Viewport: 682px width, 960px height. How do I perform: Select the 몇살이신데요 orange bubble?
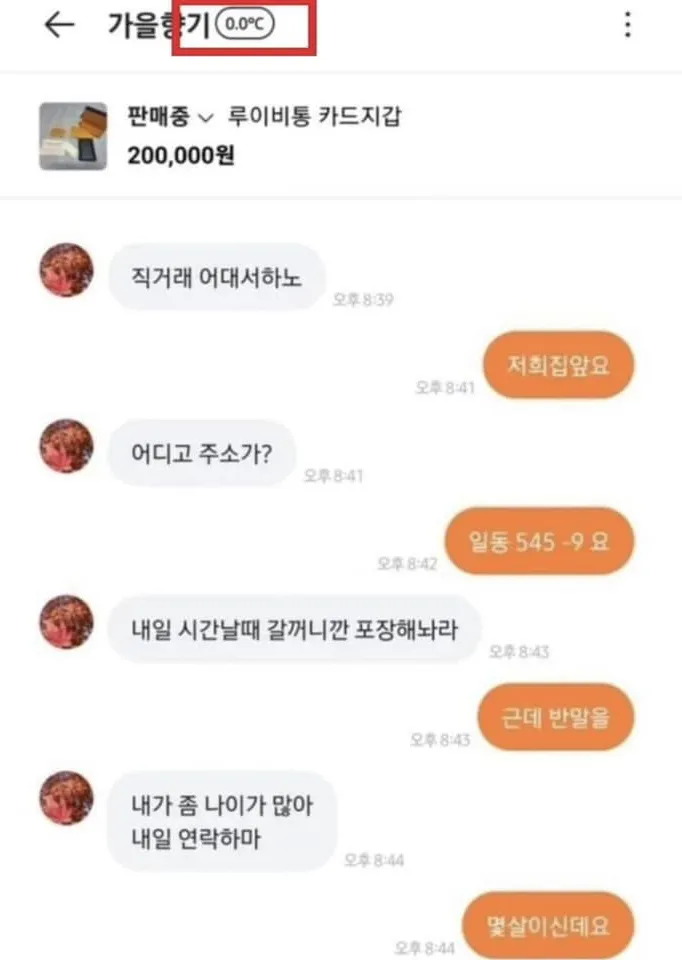tap(548, 926)
